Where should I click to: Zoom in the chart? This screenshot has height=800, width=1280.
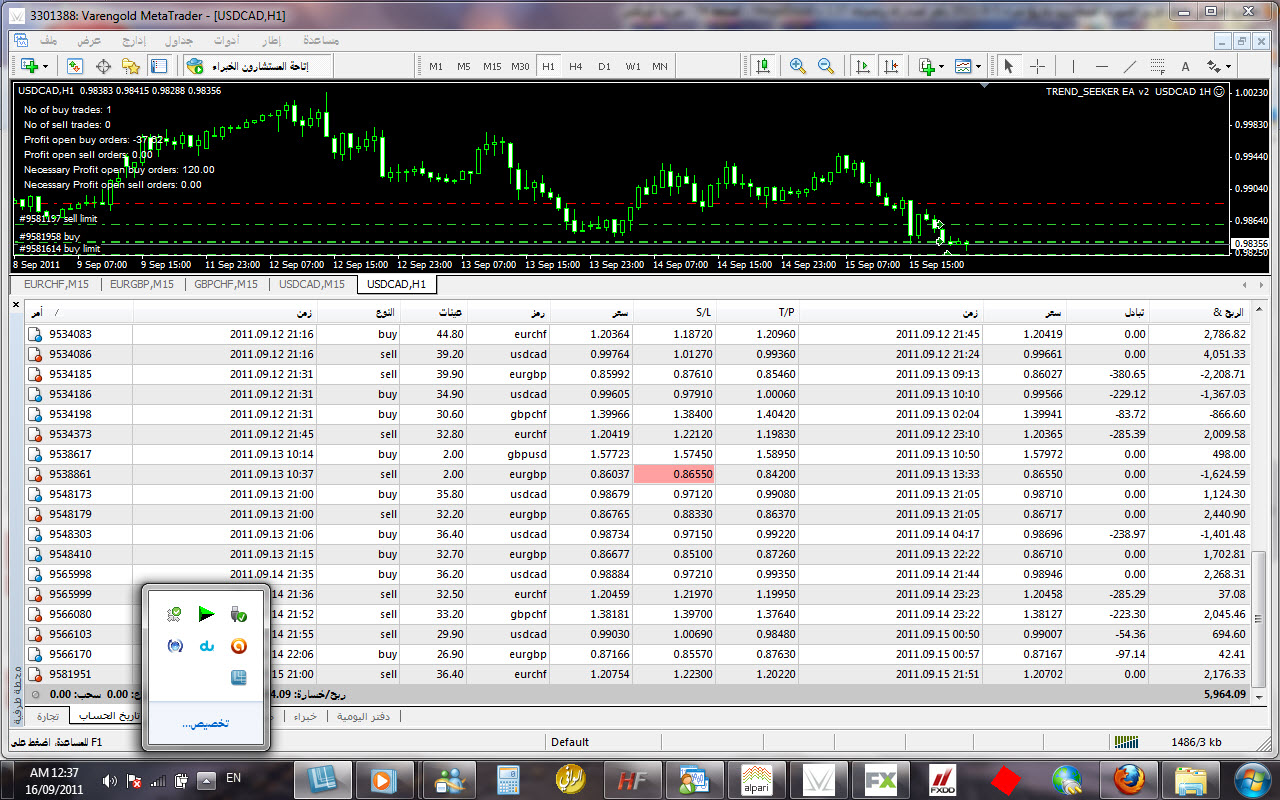798,66
